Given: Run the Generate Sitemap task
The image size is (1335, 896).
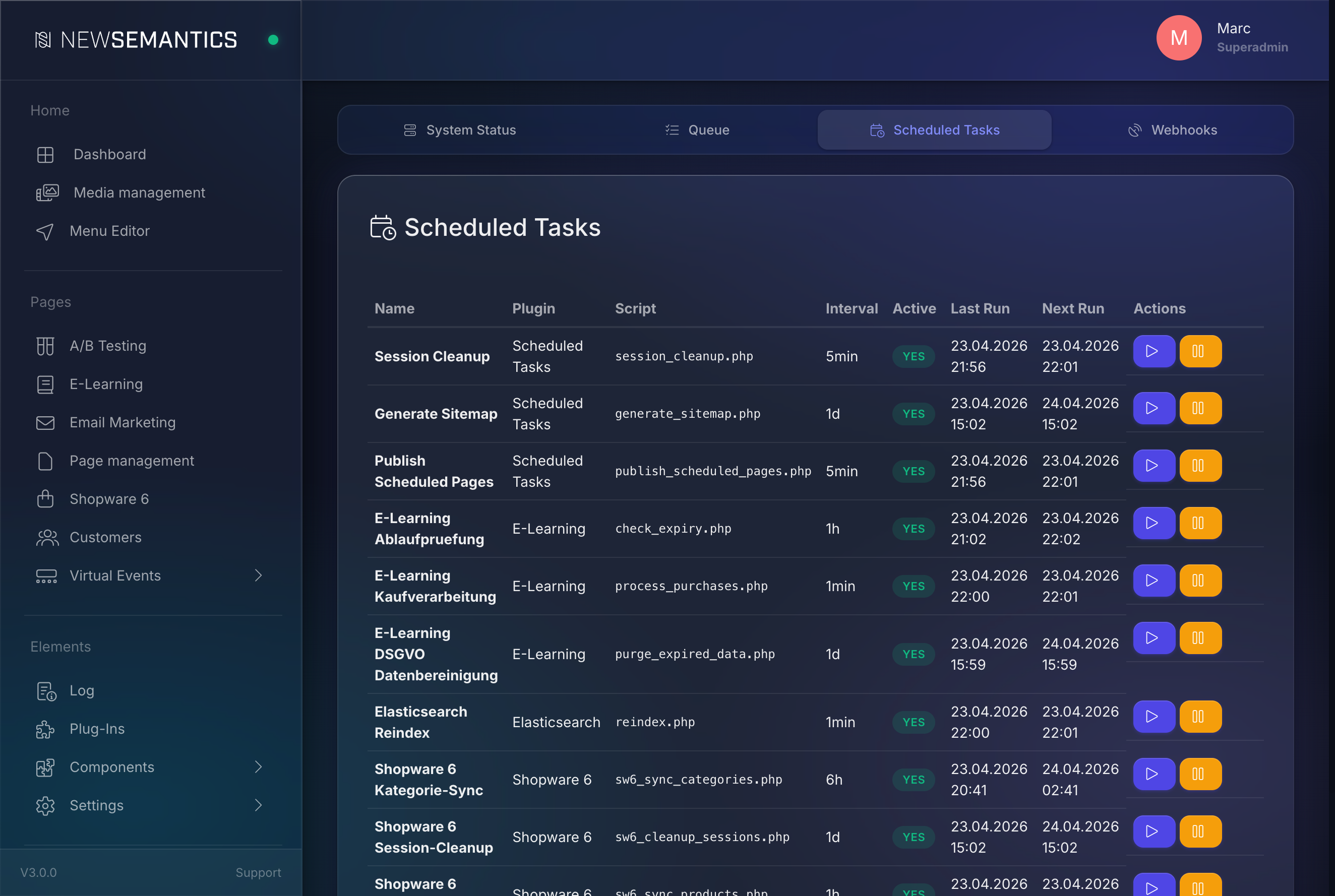Looking at the screenshot, I should (1154, 408).
